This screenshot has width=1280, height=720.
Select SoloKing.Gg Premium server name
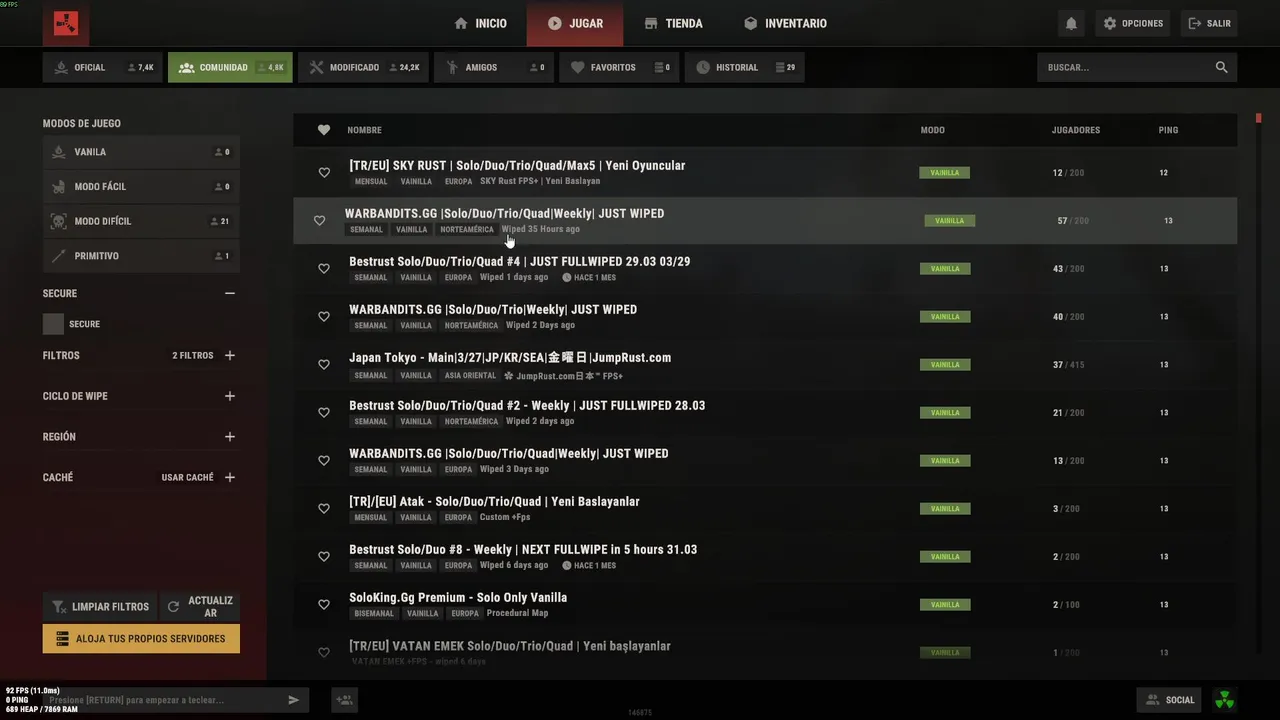(458, 597)
